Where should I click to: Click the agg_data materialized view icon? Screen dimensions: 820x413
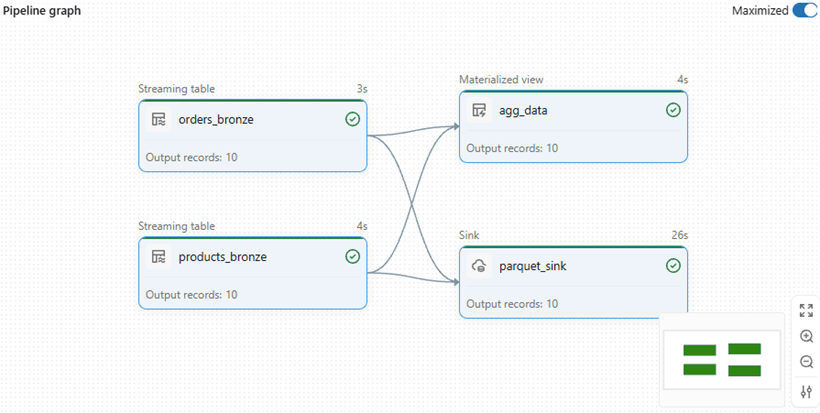pyautogui.click(x=479, y=110)
